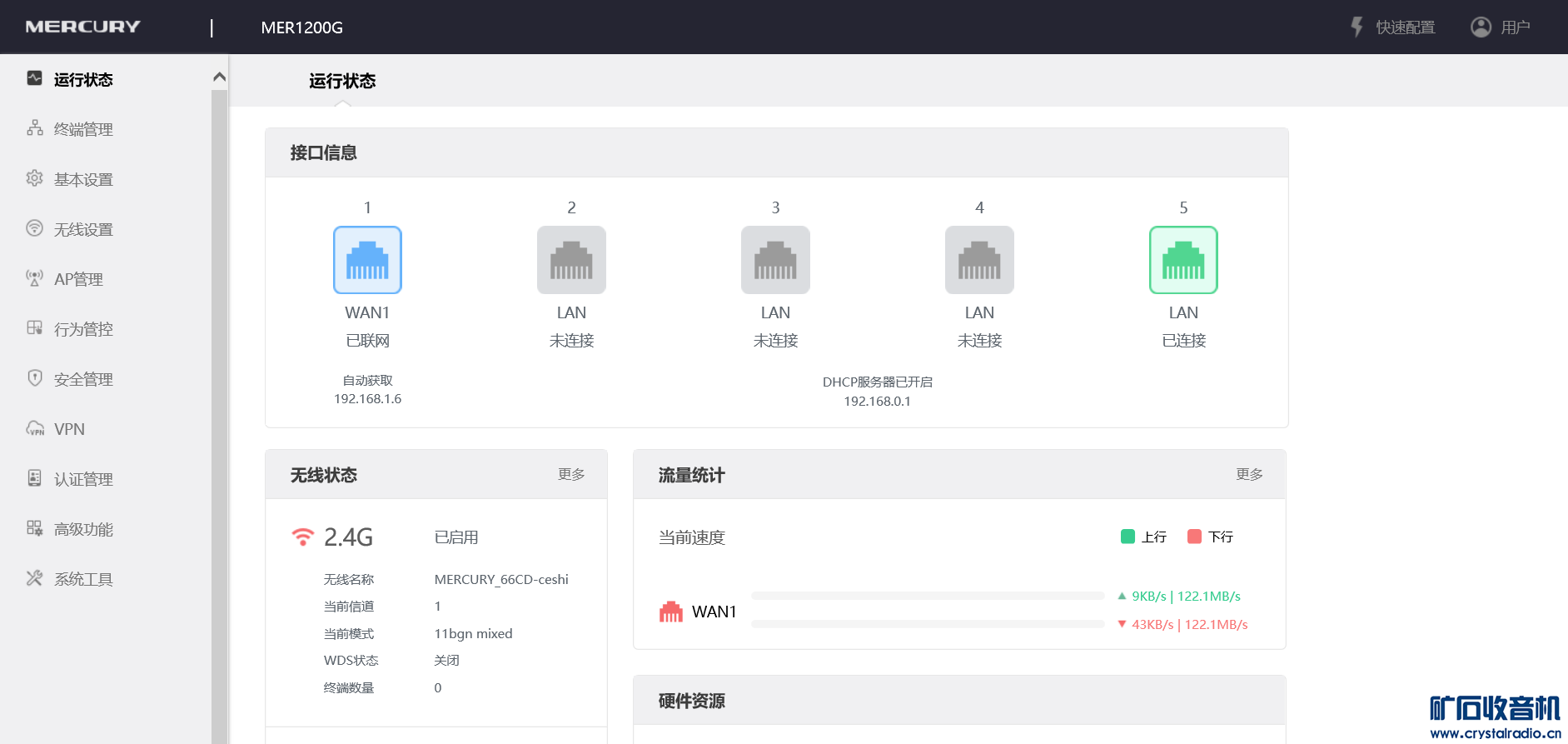This screenshot has width=1568, height=744.
Task: Click the 已启用 status beside 2.4G
Action: (x=456, y=537)
